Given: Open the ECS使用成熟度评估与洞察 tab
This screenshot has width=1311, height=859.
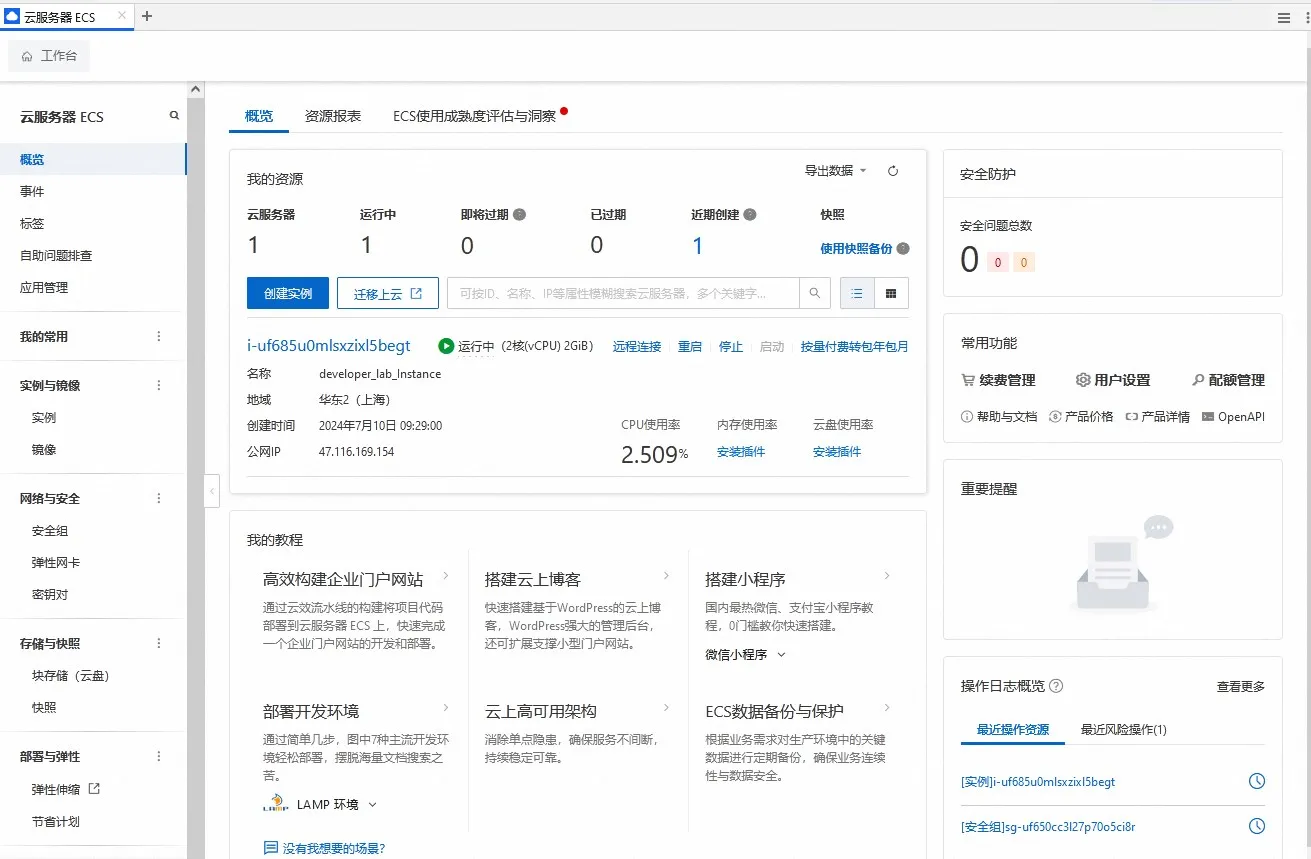Looking at the screenshot, I should click(x=474, y=116).
